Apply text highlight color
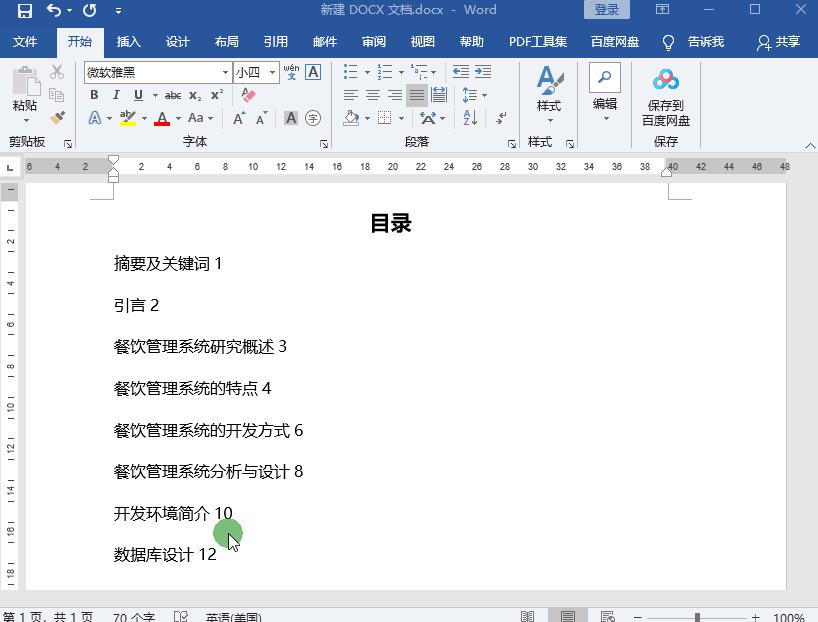The image size is (818, 622). click(128, 118)
